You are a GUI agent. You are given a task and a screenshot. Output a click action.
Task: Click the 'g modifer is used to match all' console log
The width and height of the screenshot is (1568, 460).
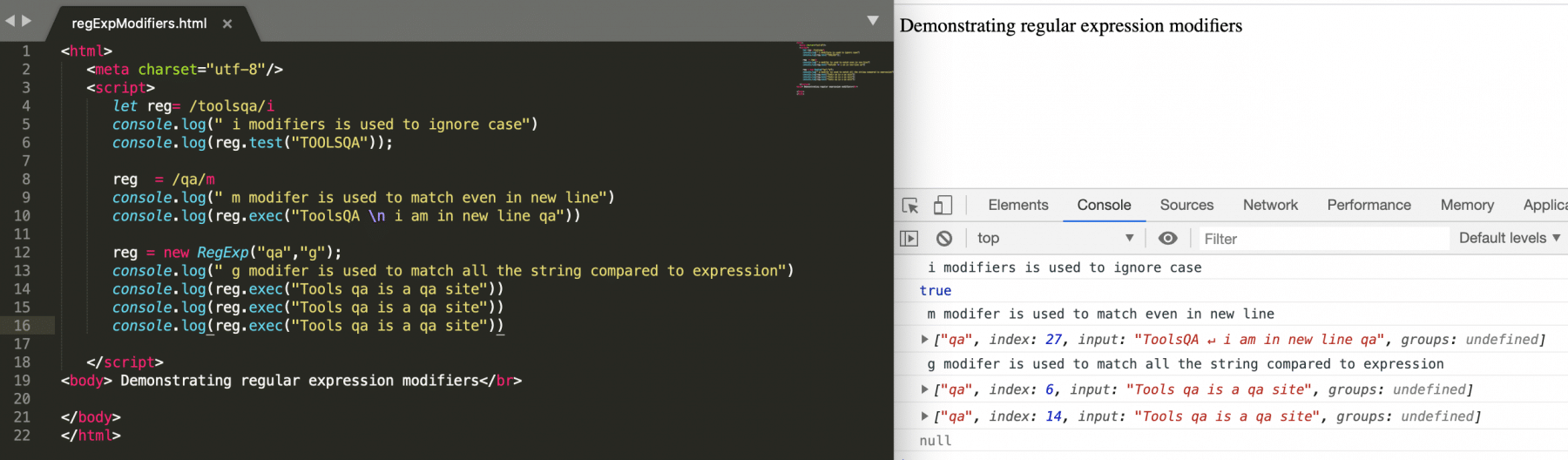click(x=1186, y=364)
